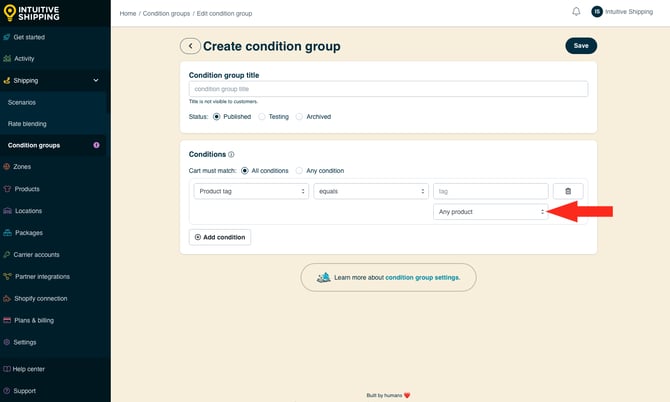Image resolution: width=670 pixels, height=402 pixels.
Task: Click the Condition groups badge icon
Action: tap(97, 145)
